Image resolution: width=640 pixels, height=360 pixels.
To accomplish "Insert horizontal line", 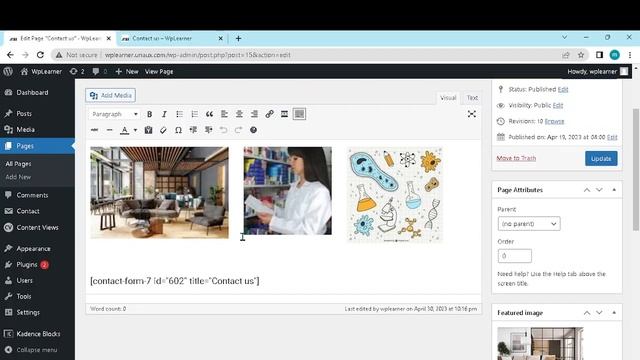I will click(x=109, y=130).
